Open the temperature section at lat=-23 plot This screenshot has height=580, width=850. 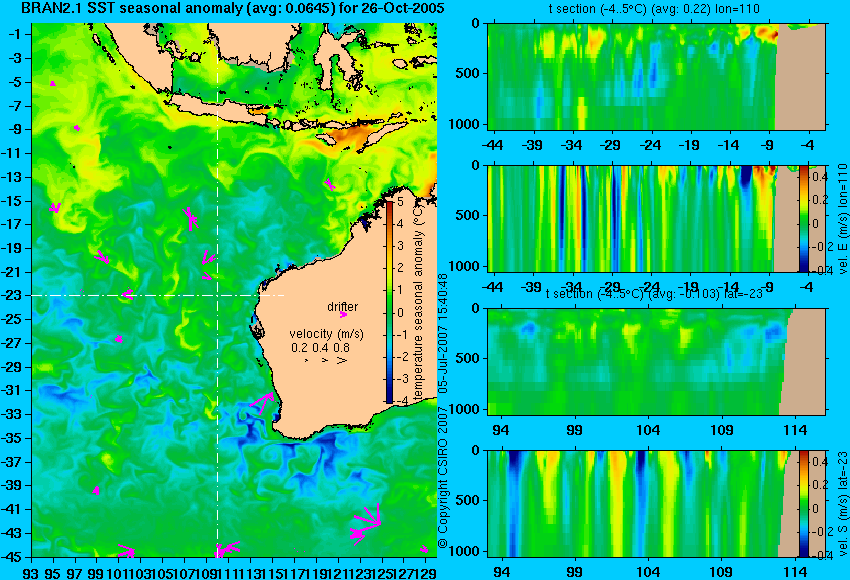(x=656, y=362)
